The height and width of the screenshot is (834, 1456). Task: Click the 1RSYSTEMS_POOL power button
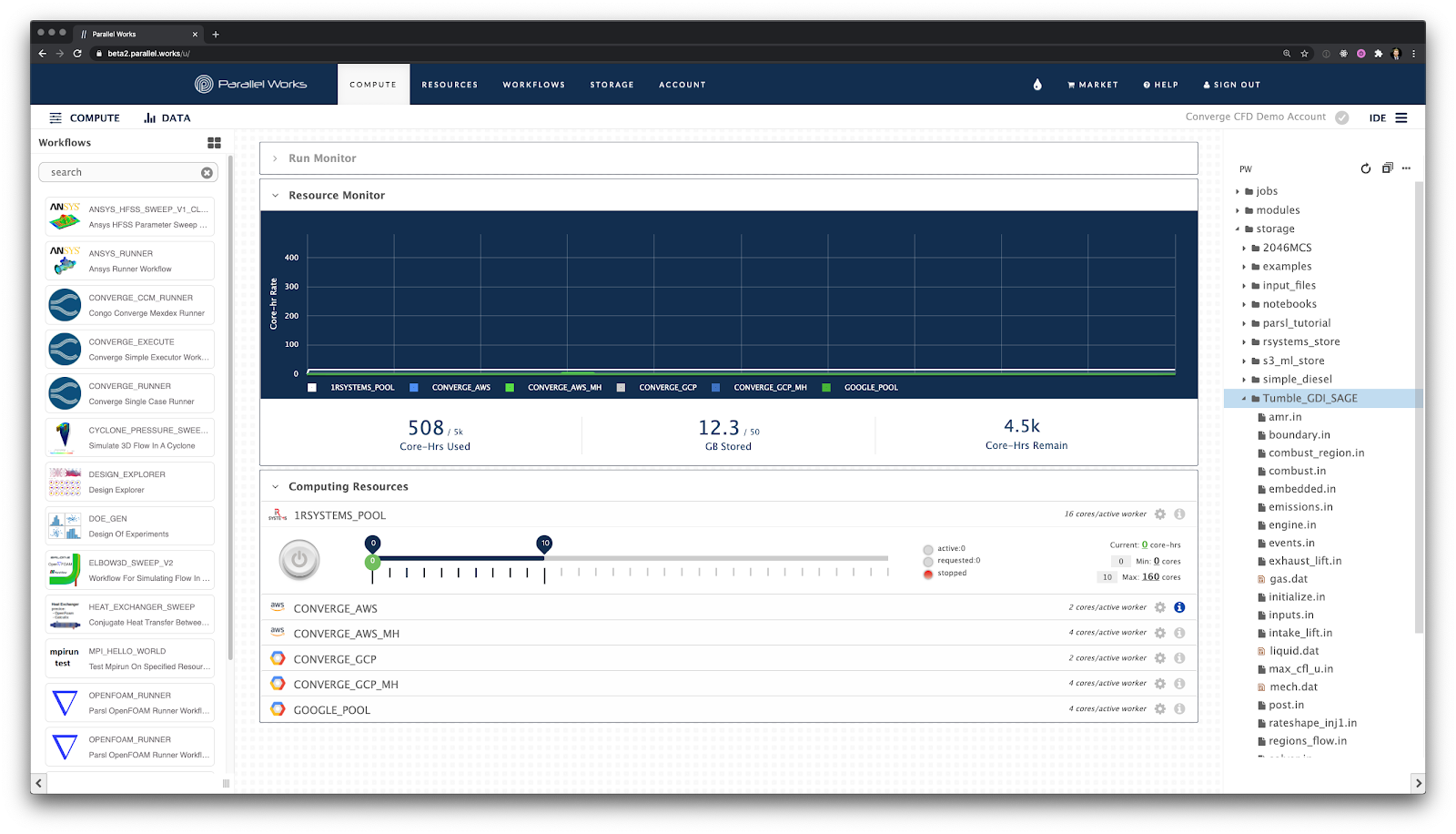coord(299,560)
